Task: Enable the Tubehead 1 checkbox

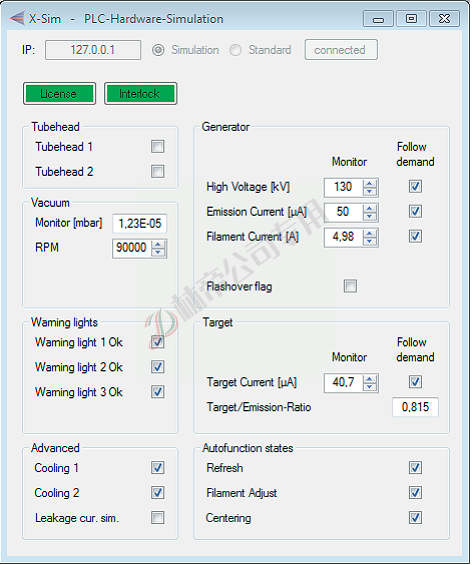Action: [157, 147]
